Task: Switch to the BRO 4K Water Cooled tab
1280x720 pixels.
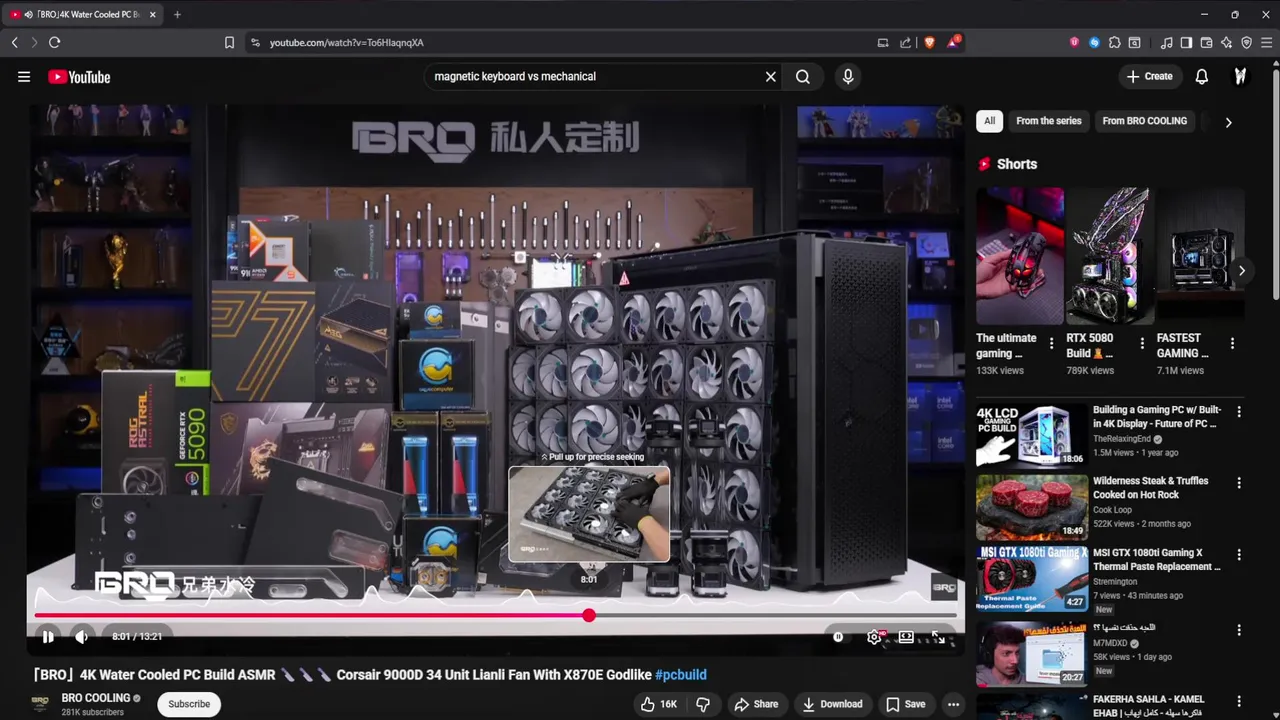Action: (x=84, y=14)
